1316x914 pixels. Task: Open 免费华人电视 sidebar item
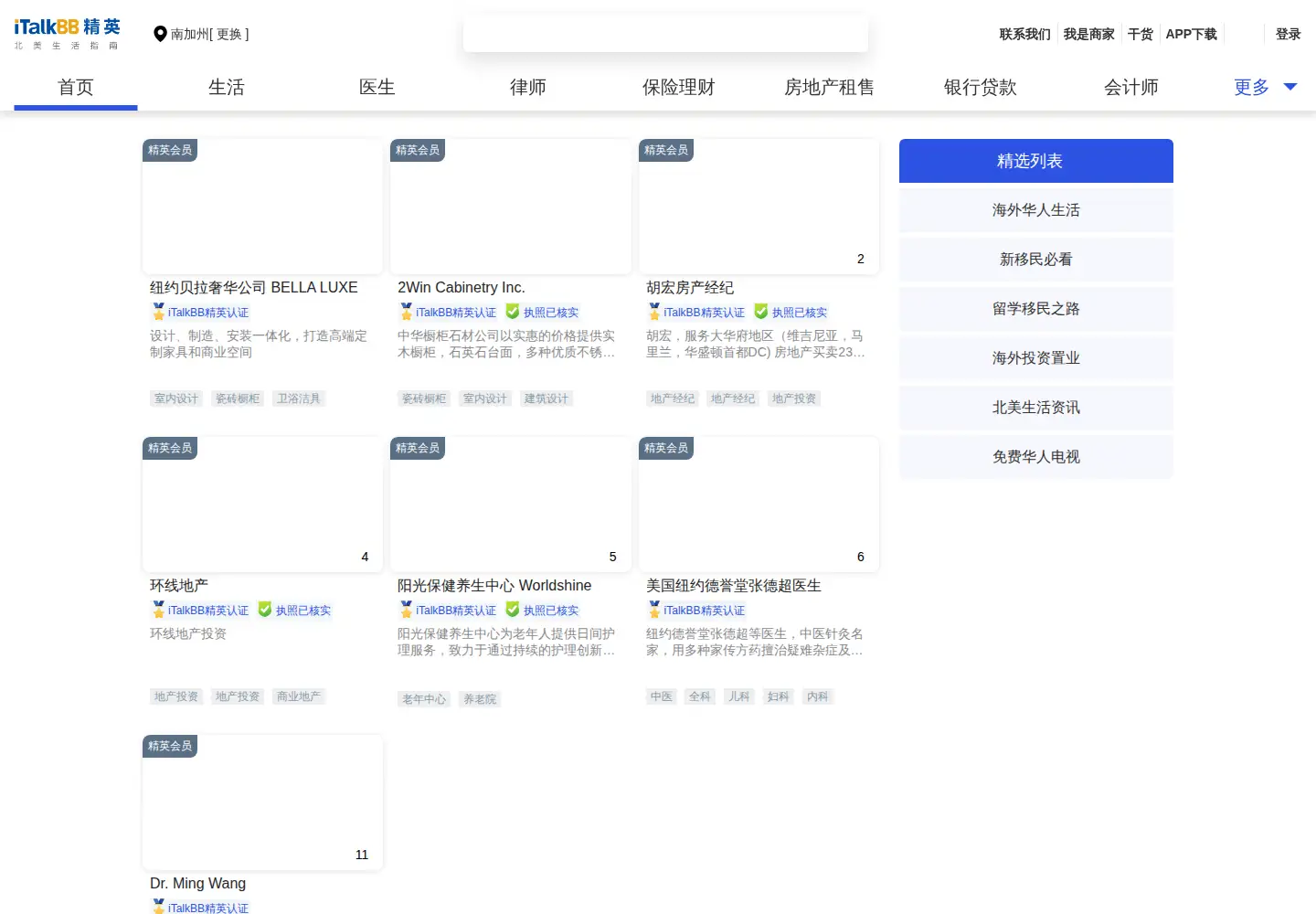coord(1036,457)
